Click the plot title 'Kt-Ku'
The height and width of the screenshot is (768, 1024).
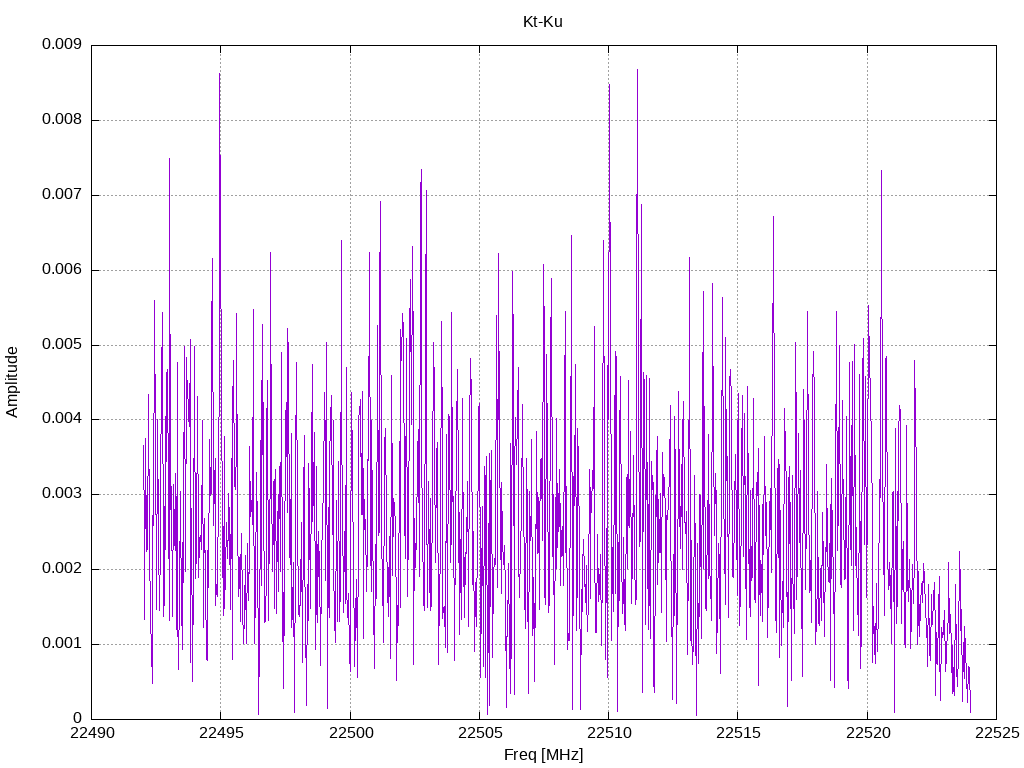coord(543,22)
